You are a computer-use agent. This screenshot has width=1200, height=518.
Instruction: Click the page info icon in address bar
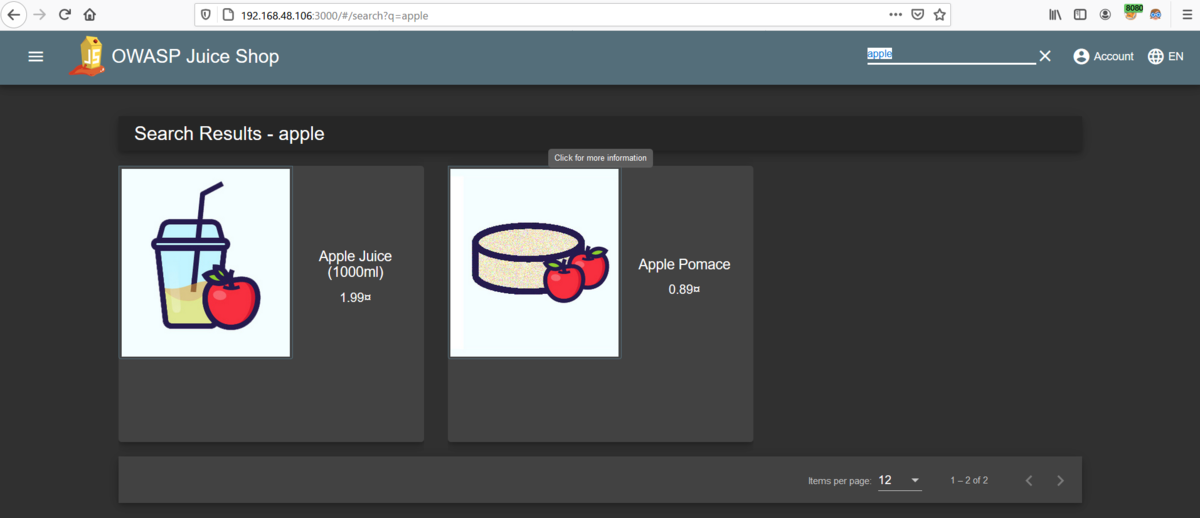pyautogui.click(x=227, y=15)
